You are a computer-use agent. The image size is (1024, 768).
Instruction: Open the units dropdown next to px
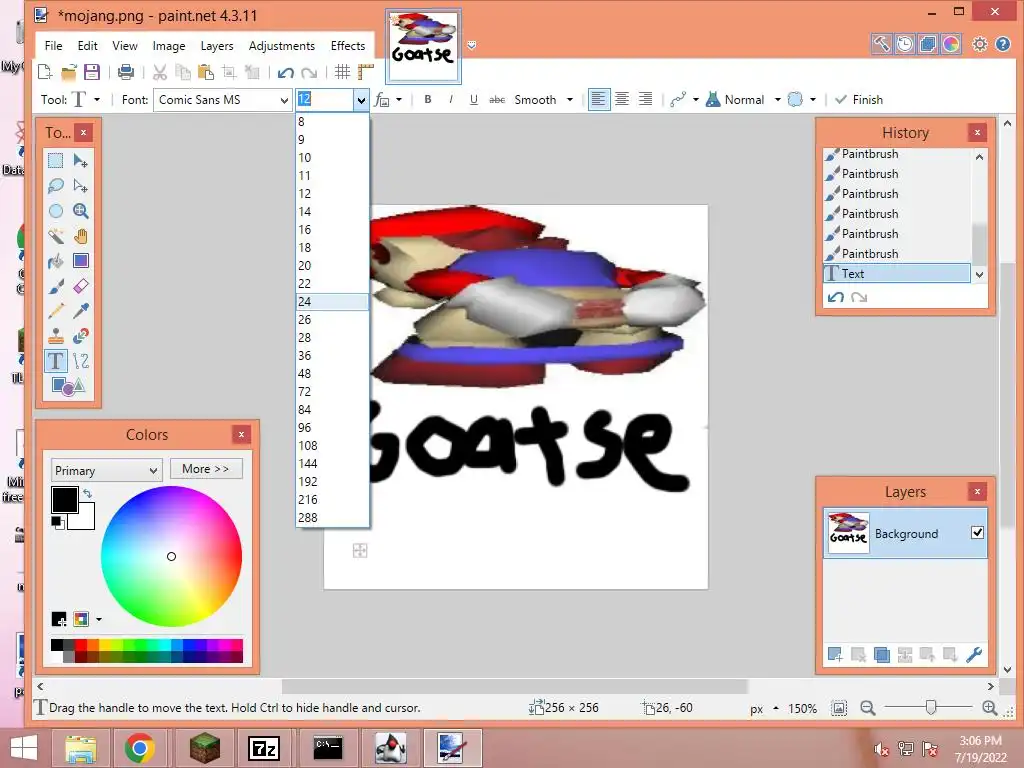click(776, 708)
